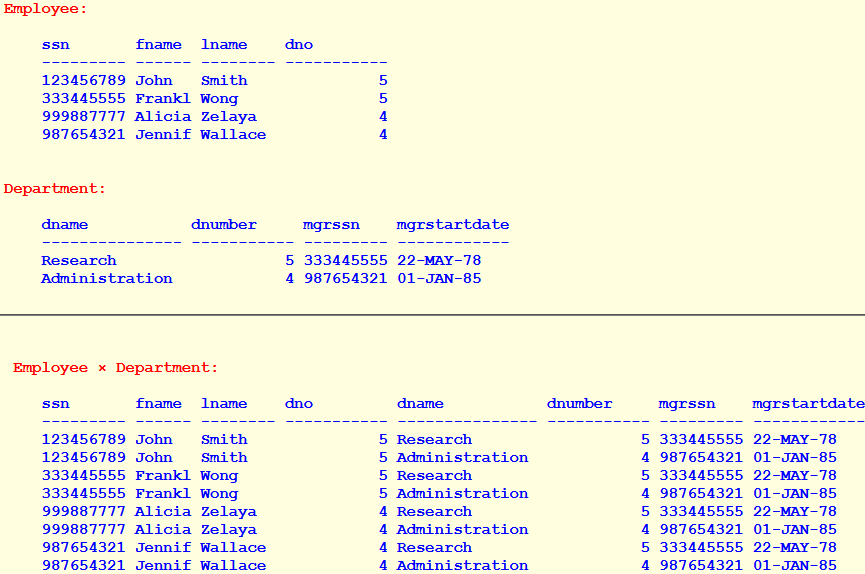865x574 pixels.
Task: Click last name Zelaya in Employee table
Action: 228,117
